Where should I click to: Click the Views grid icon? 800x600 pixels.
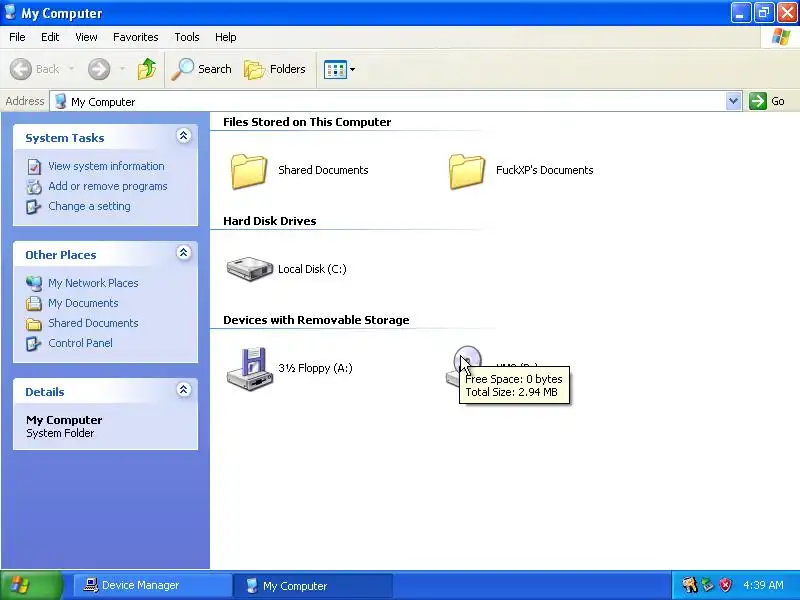(335, 69)
